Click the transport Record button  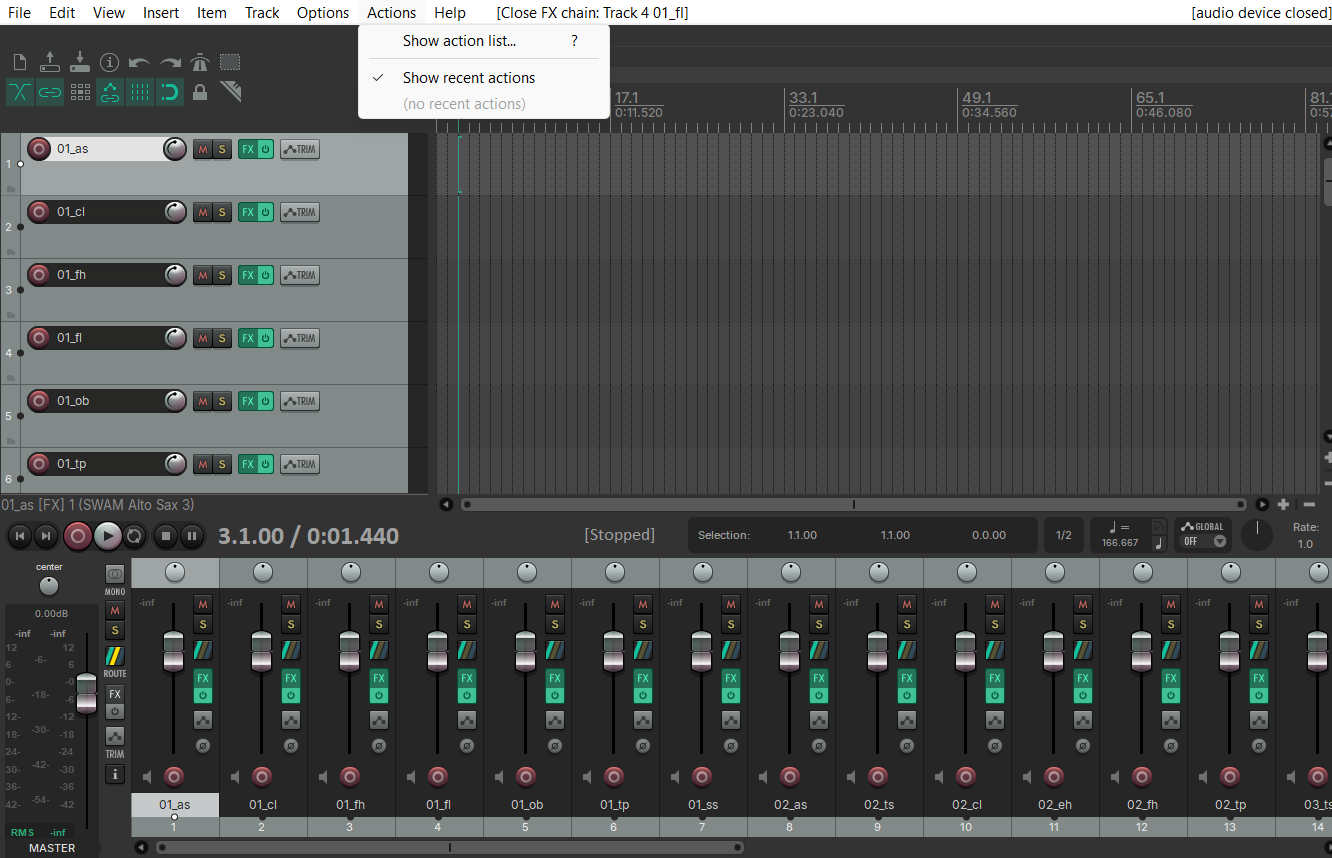coord(77,536)
